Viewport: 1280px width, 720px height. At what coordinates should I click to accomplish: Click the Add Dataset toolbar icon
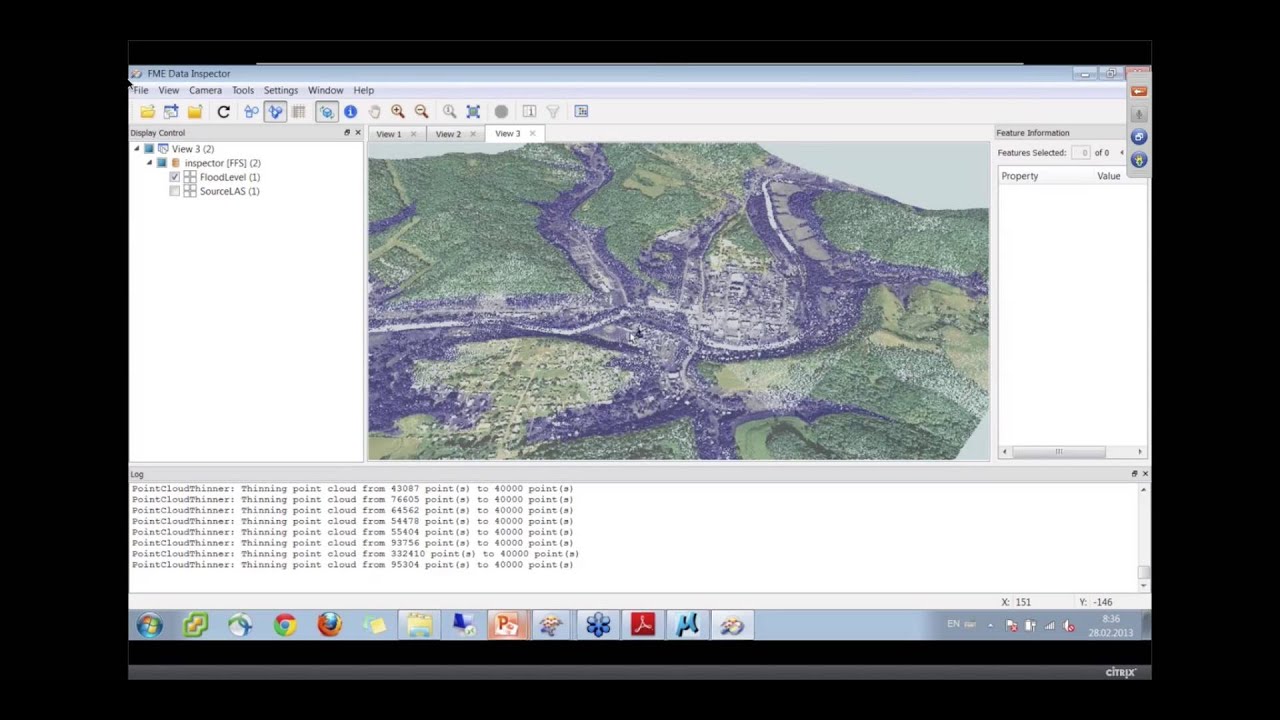pyautogui.click(x=171, y=112)
